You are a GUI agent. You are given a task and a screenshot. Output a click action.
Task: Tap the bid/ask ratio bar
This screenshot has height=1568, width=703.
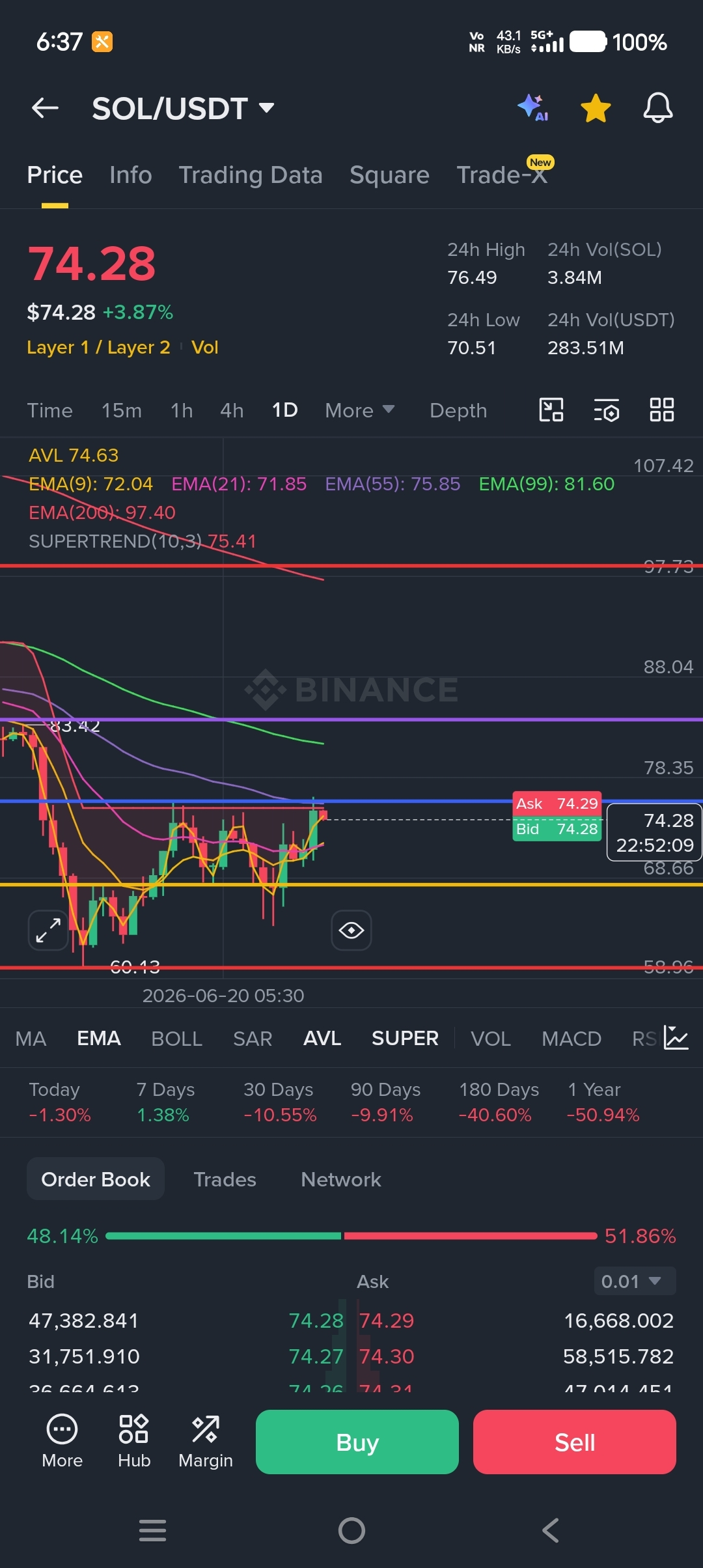click(x=351, y=1236)
